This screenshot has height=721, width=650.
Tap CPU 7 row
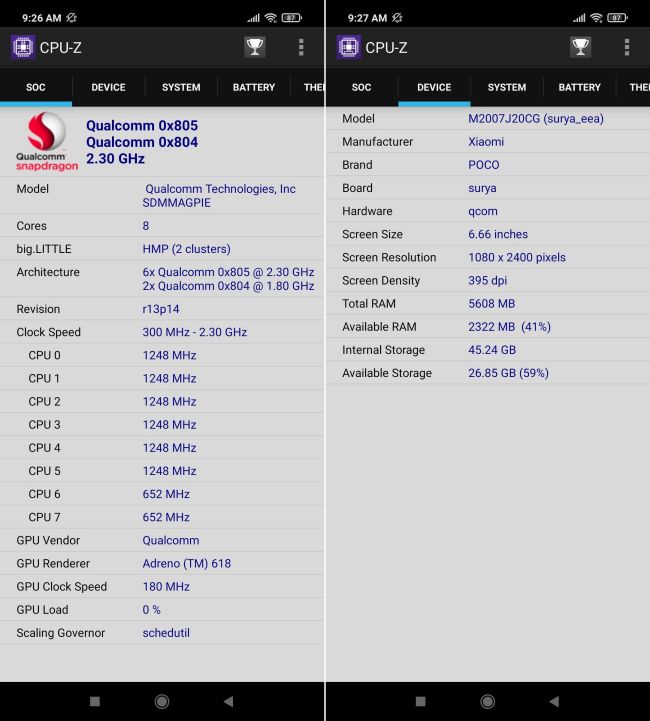[x=162, y=517]
